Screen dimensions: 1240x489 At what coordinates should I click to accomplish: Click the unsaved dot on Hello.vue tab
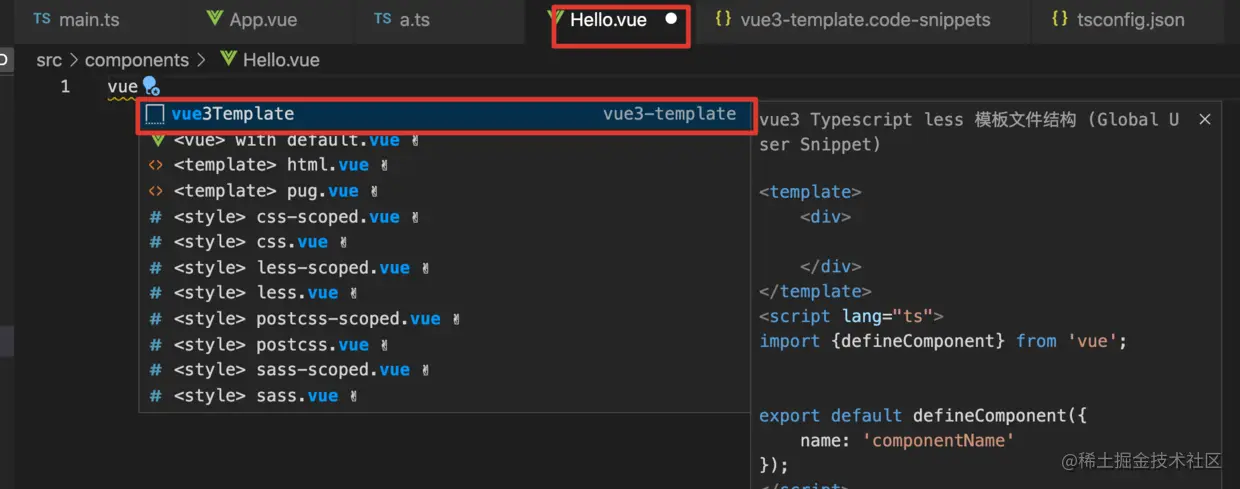pyautogui.click(x=671, y=19)
